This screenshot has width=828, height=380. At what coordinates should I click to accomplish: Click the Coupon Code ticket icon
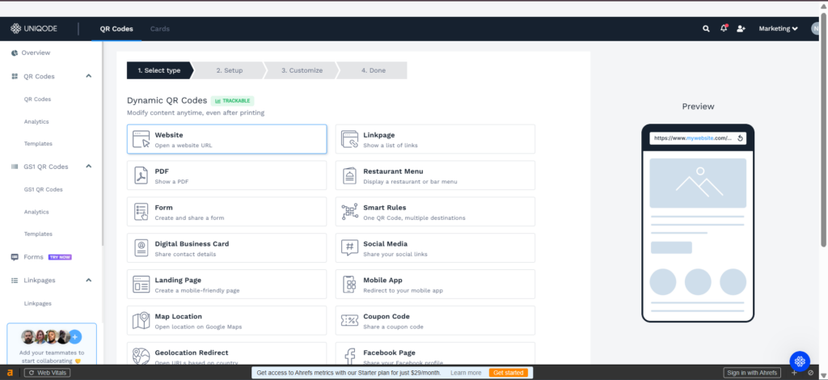click(x=350, y=321)
